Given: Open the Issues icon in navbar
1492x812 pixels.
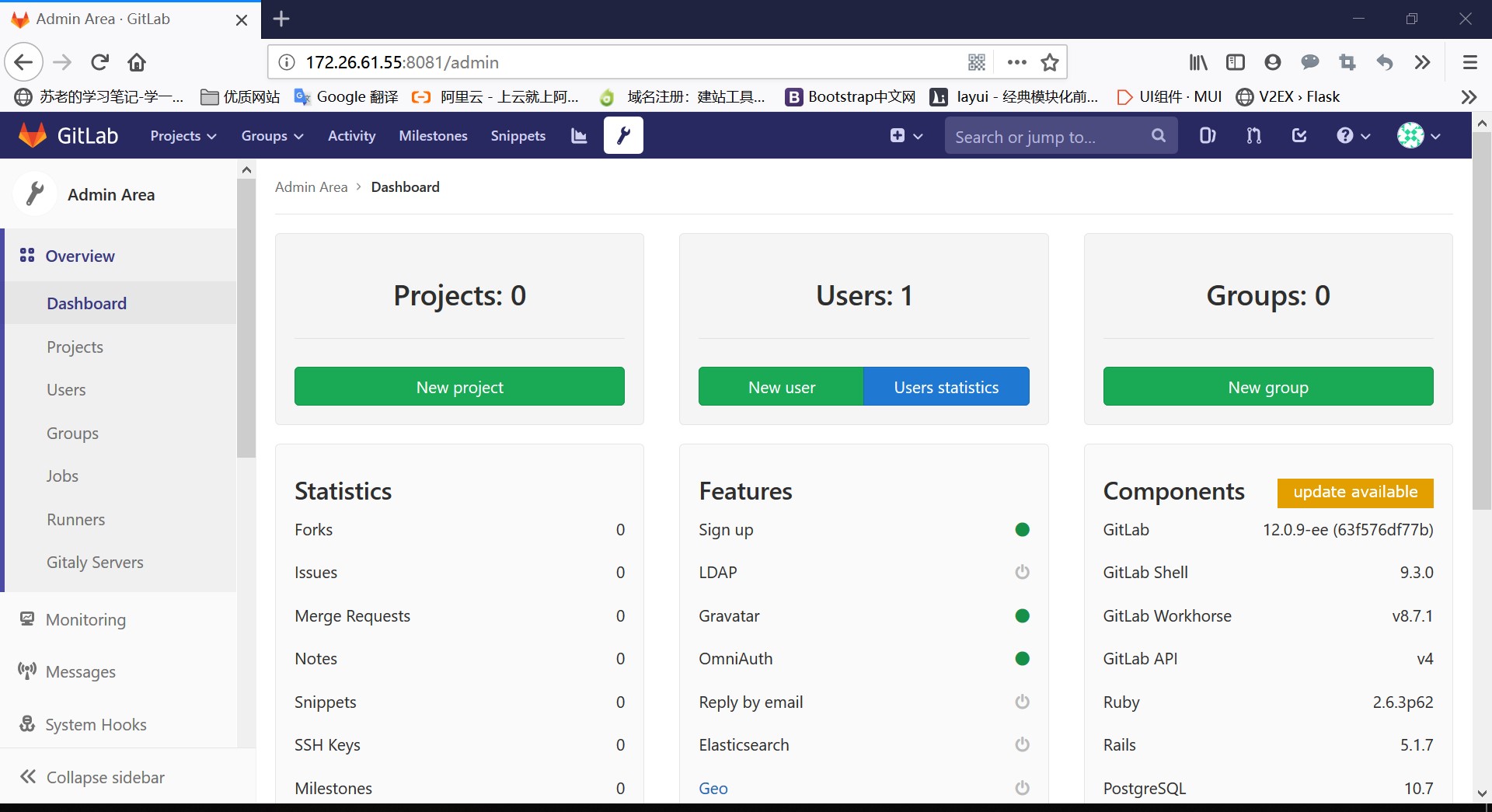Looking at the screenshot, I should point(1207,135).
